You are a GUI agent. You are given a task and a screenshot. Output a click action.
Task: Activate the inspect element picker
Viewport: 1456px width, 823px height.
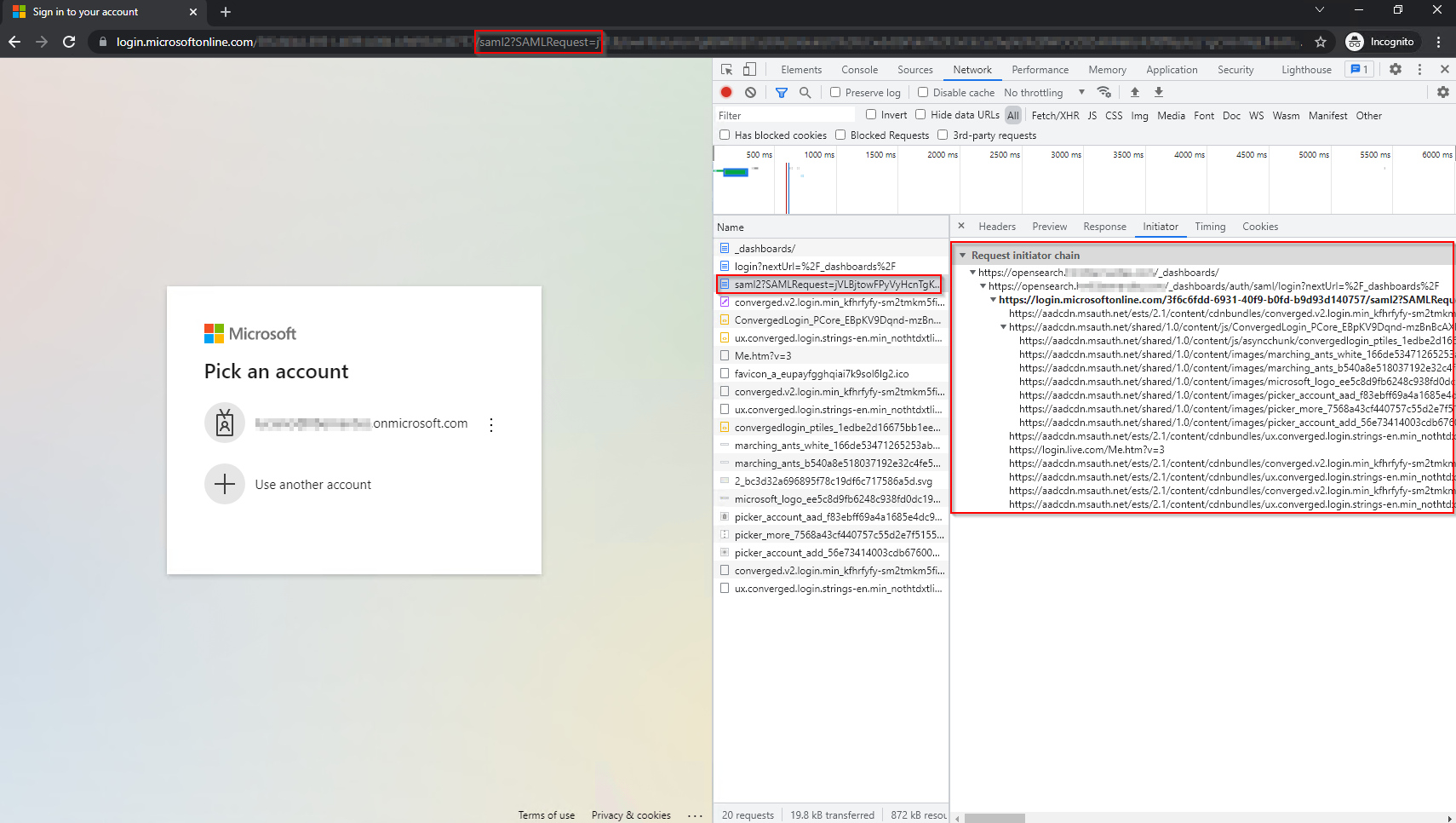click(x=726, y=70)
